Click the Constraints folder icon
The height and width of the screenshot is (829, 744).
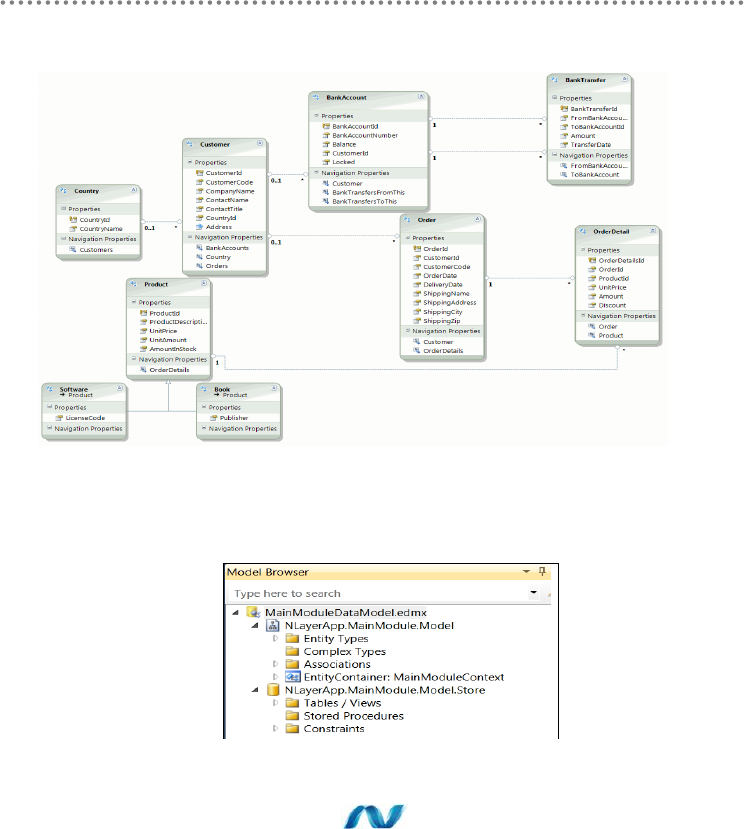point(292,729)
